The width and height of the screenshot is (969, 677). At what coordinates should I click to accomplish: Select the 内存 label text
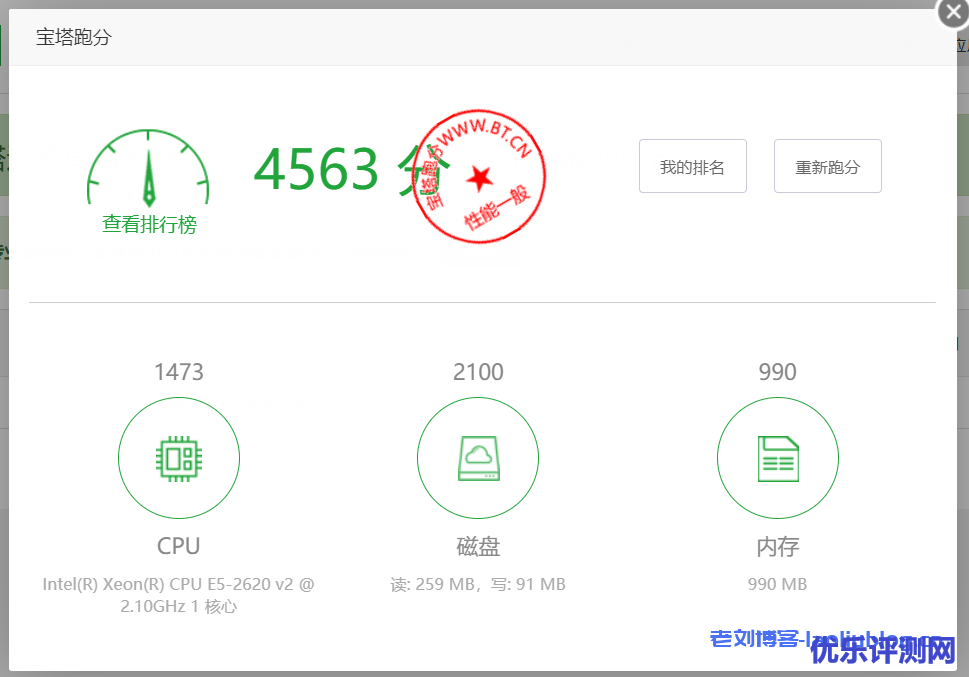point(777,547)
